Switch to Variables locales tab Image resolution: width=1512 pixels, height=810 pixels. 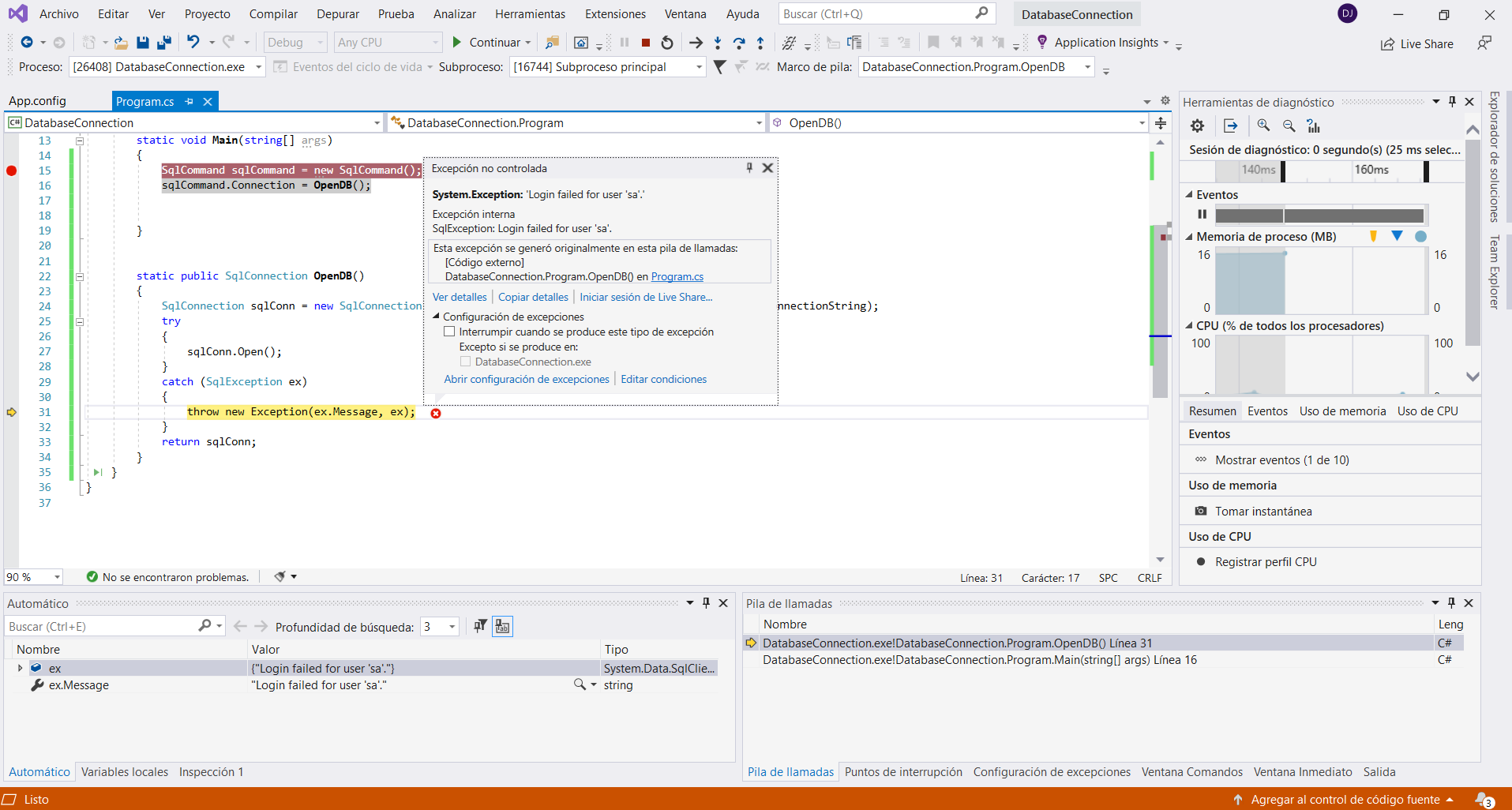[x=125, y=771]
